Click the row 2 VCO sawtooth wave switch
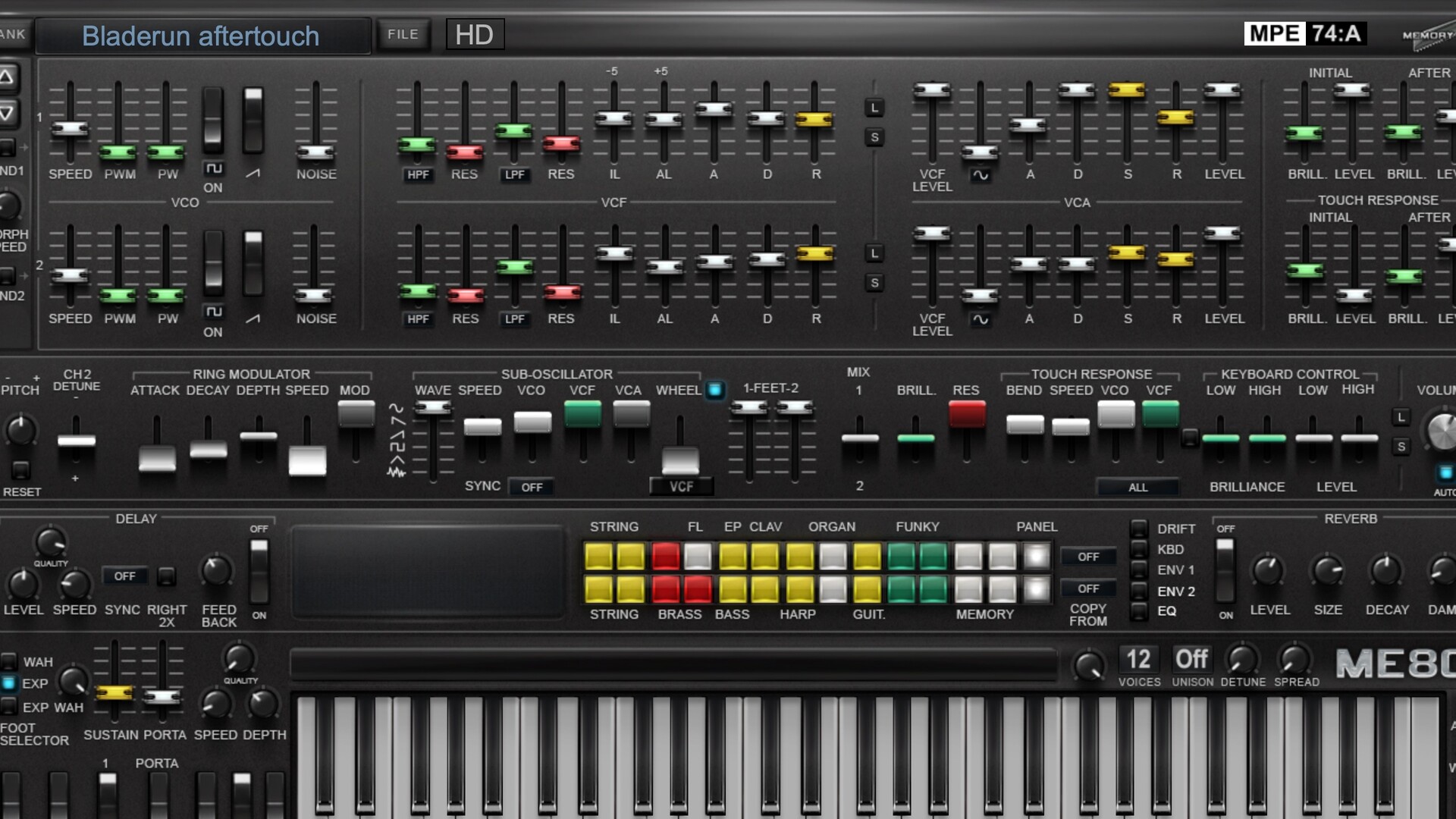This screenshot has height=819, width=1456. 253,263
